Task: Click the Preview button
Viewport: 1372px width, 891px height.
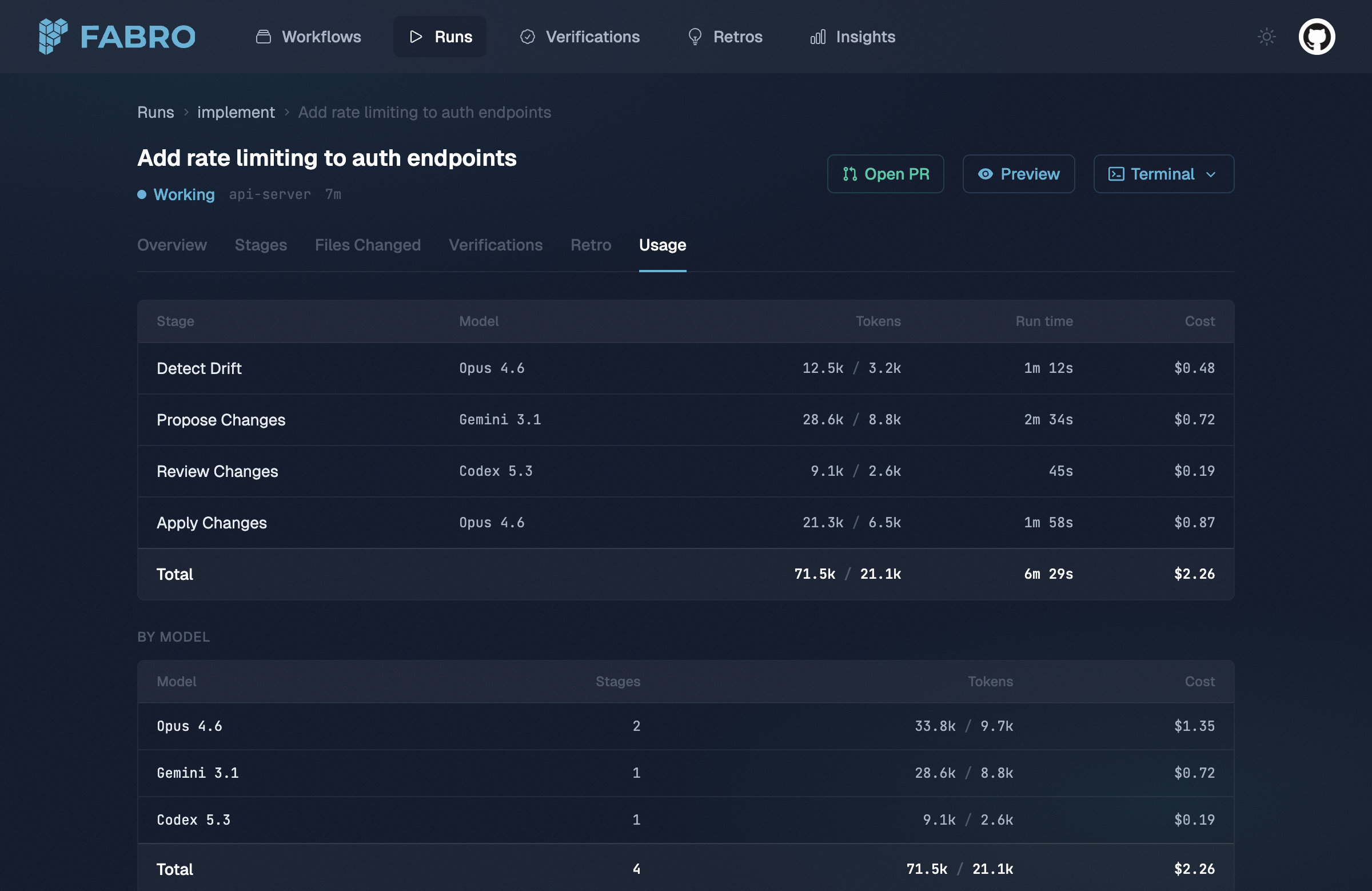Action: (x=1018, y=174)
